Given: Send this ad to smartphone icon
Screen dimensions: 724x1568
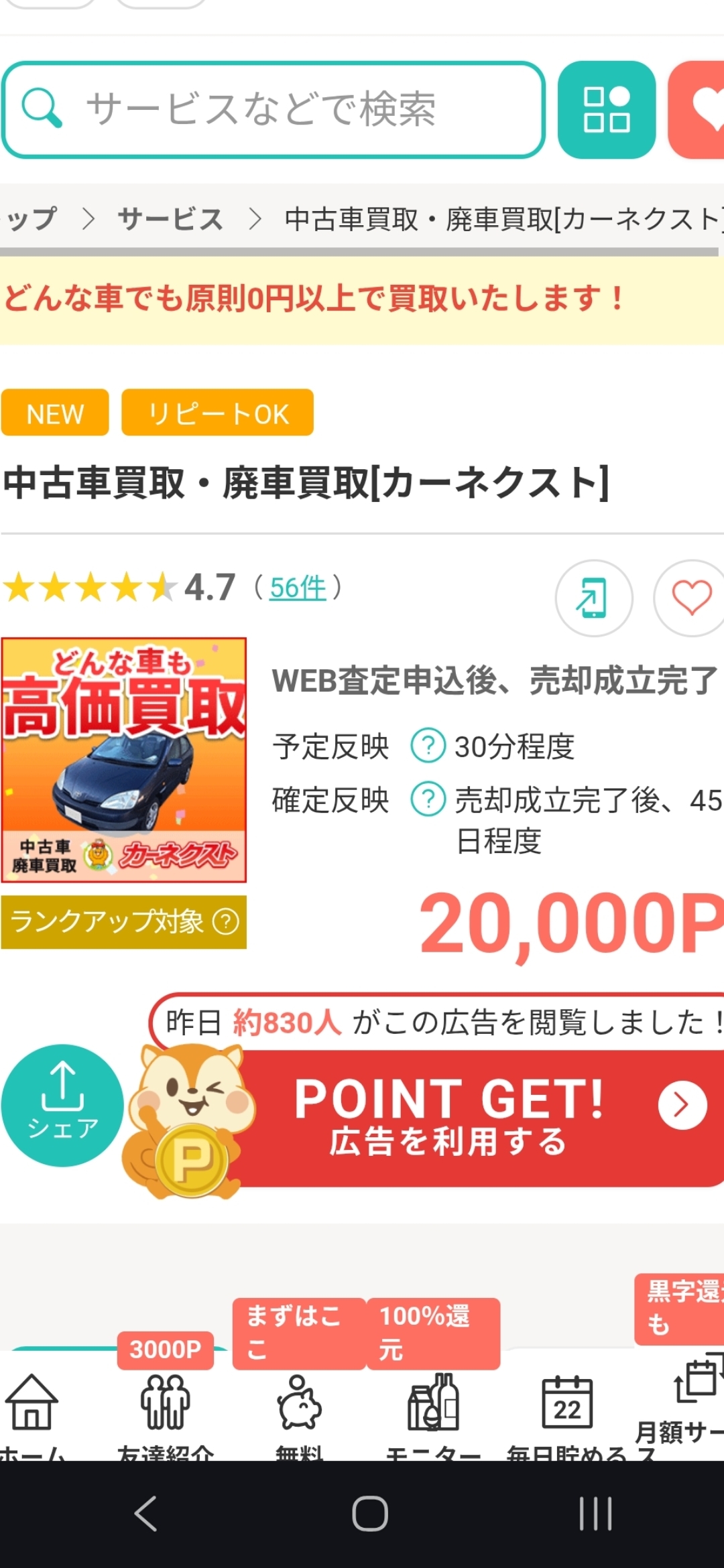Looking at the screenshot, I should [593, 598].
